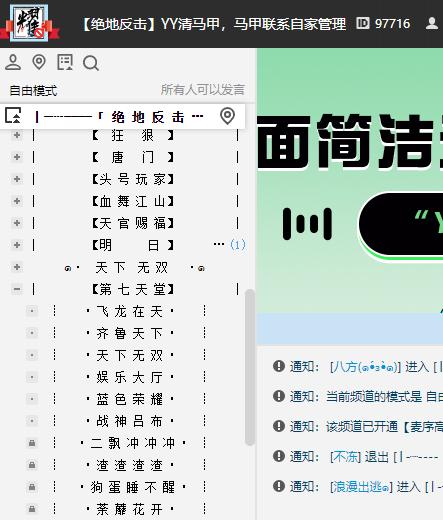443x520 pixels.
Task: Click the alert icon beside 当前频道的模式 notice
Action: click(x=279, y=396)
